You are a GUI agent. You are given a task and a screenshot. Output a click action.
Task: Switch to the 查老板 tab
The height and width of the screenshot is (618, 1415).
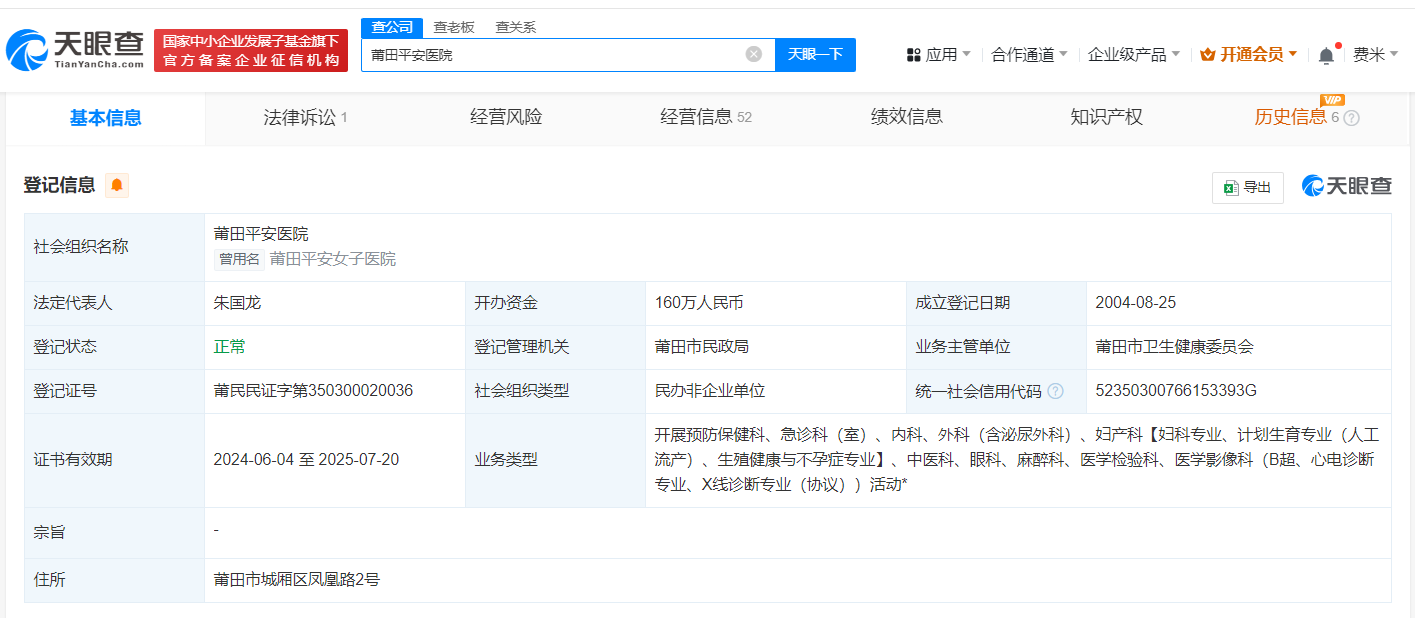[x=453, y=27]
